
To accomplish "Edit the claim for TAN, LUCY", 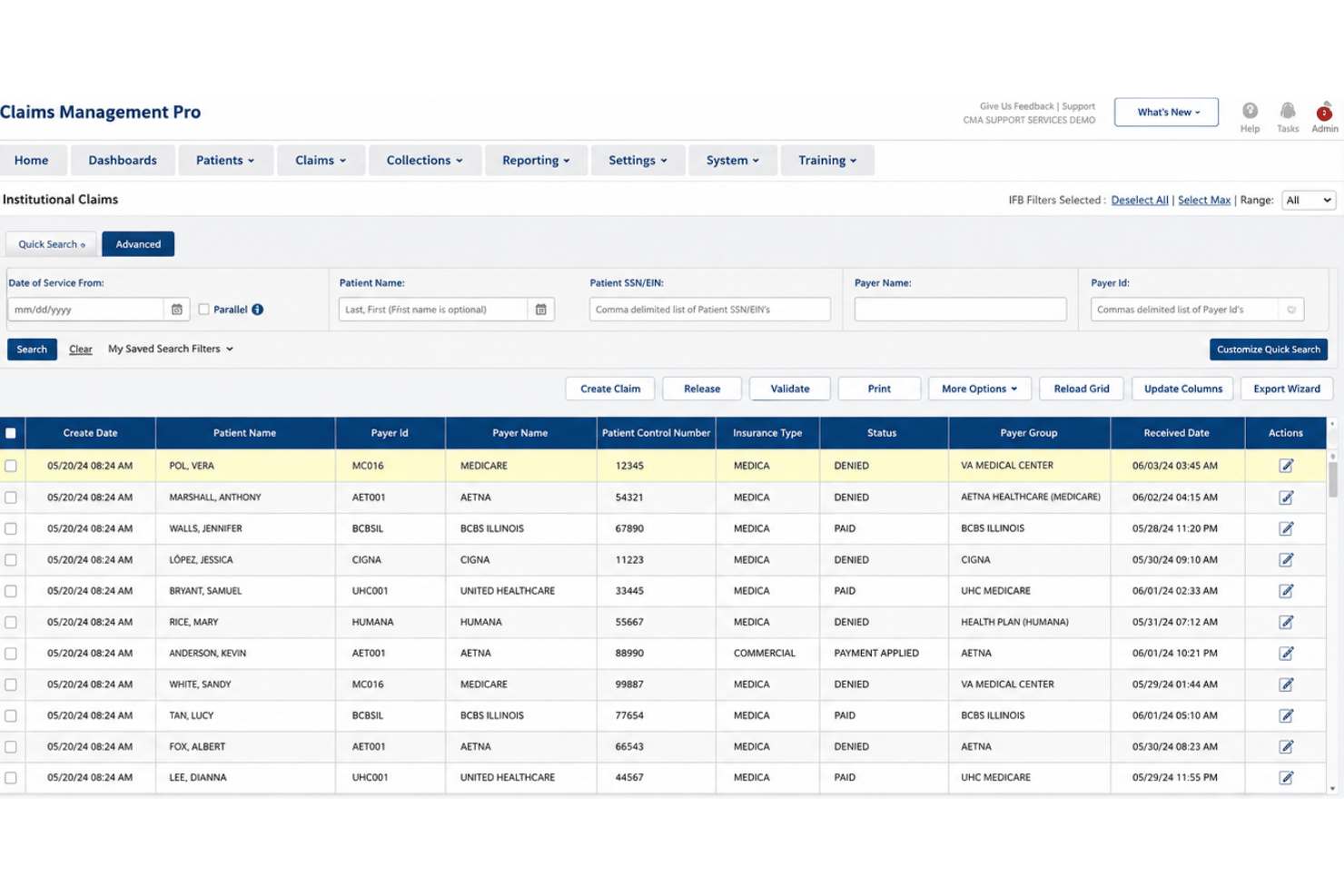I will (1286, 715).
